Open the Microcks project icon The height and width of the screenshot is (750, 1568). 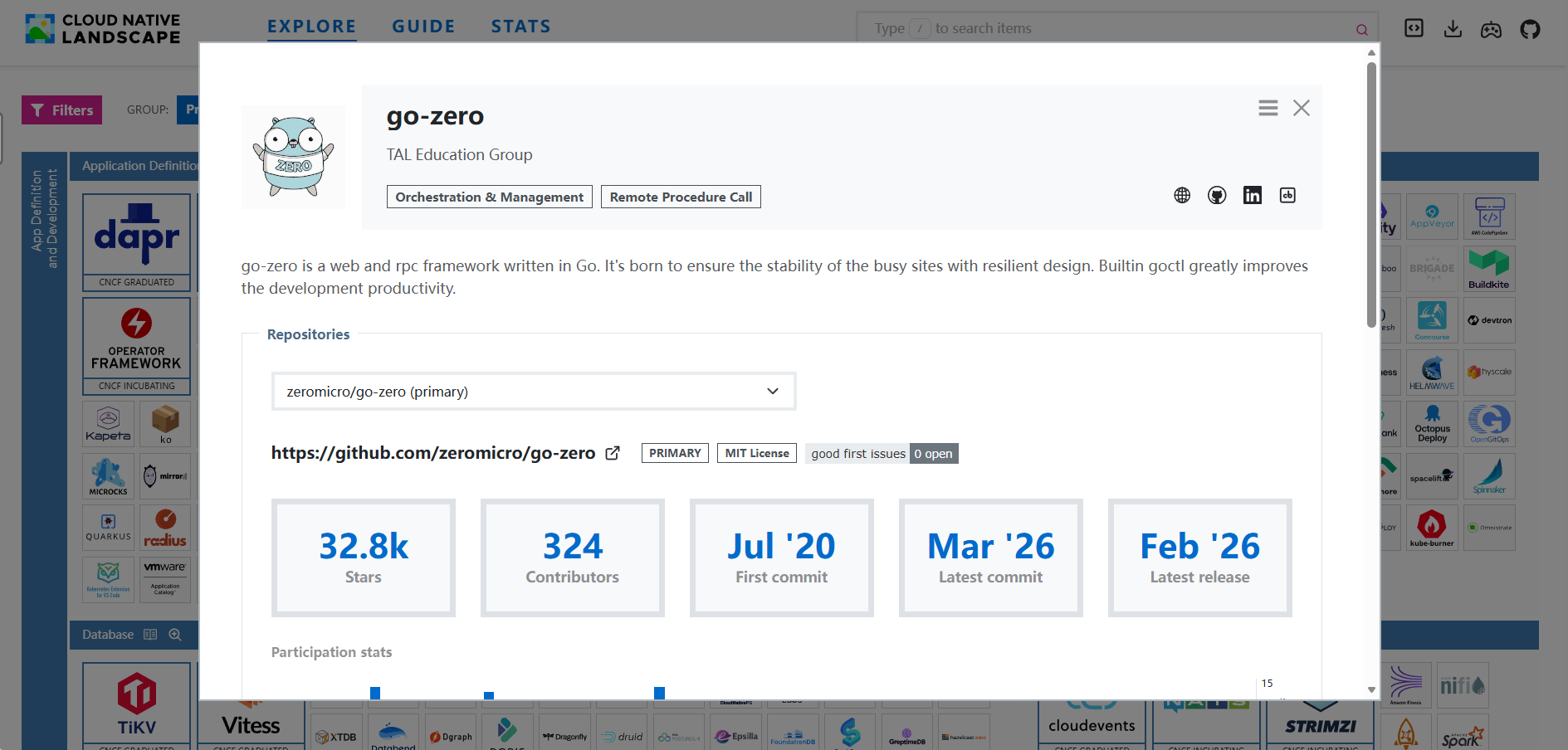click(109, 476)
